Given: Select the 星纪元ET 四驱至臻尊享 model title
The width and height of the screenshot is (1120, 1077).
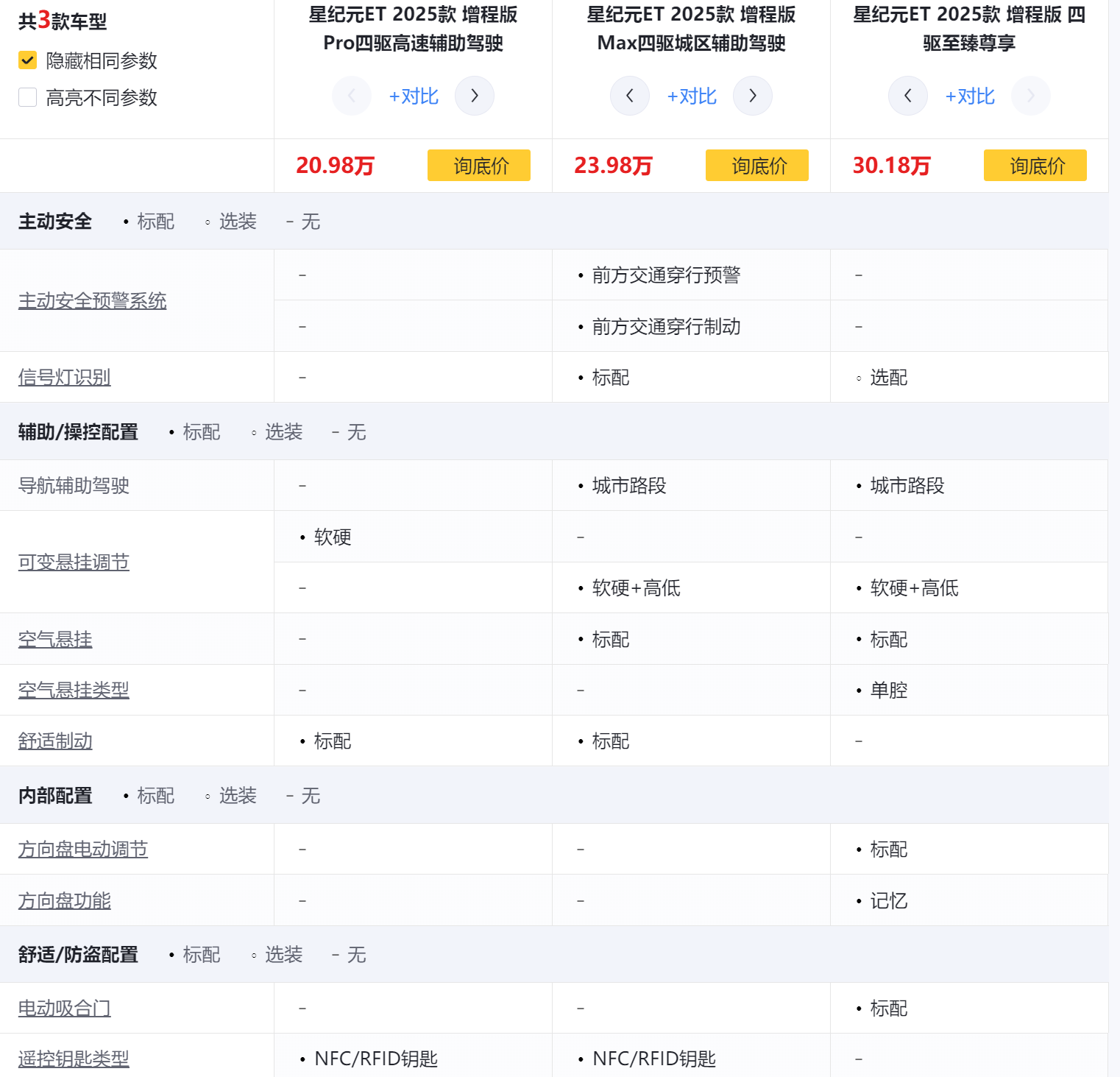Looking at the screenshot, I should 970,29.
